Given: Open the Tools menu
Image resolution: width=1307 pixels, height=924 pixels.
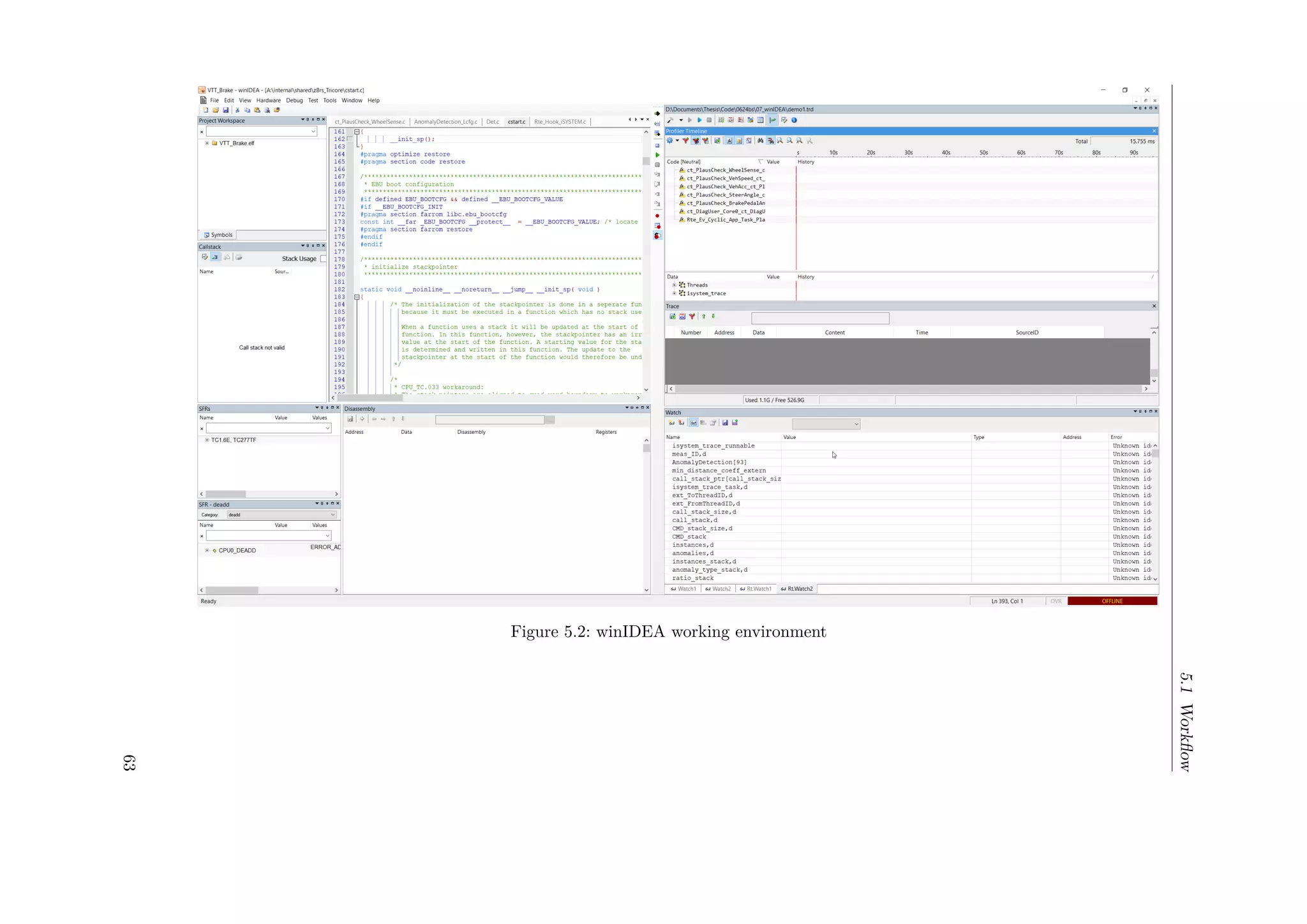Looking at the screenshot, I should point(329,100).
